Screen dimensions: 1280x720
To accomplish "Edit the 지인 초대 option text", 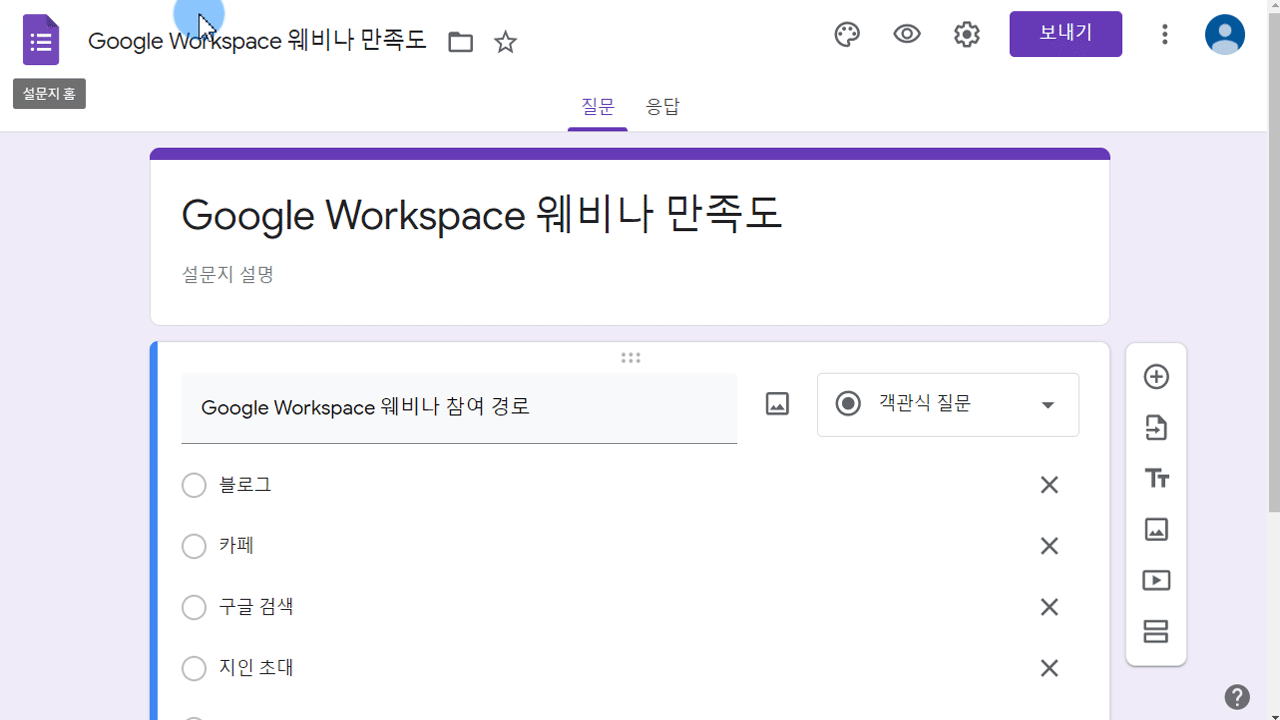I will click(256, 668).
